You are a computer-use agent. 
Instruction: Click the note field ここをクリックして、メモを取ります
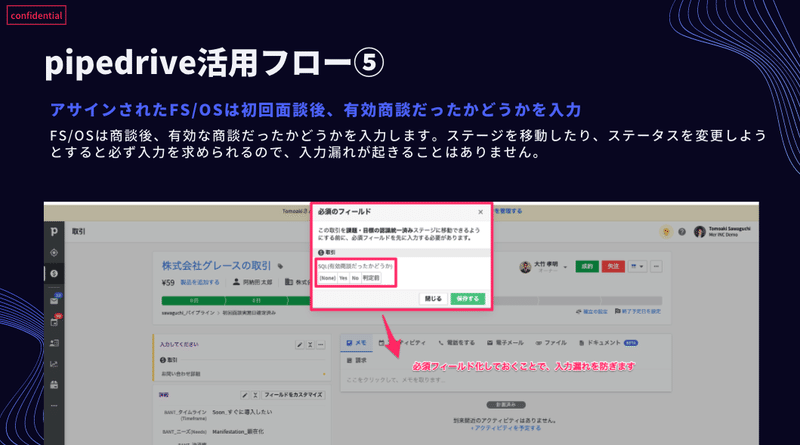[x=505, y=380]
